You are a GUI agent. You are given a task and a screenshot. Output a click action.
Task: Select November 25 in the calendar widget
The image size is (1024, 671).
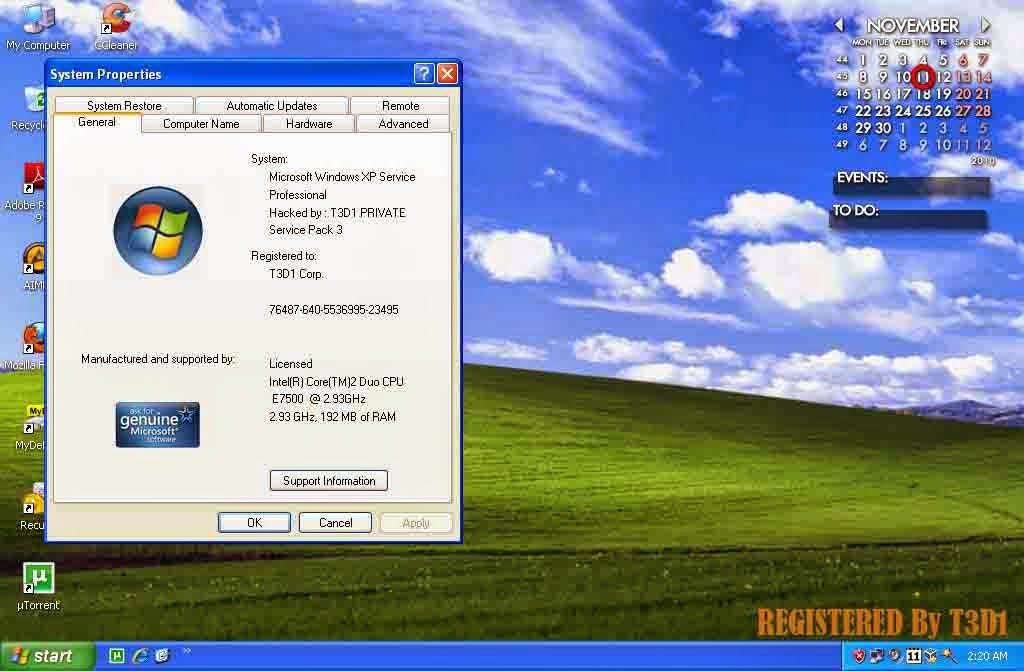[923, 111]
